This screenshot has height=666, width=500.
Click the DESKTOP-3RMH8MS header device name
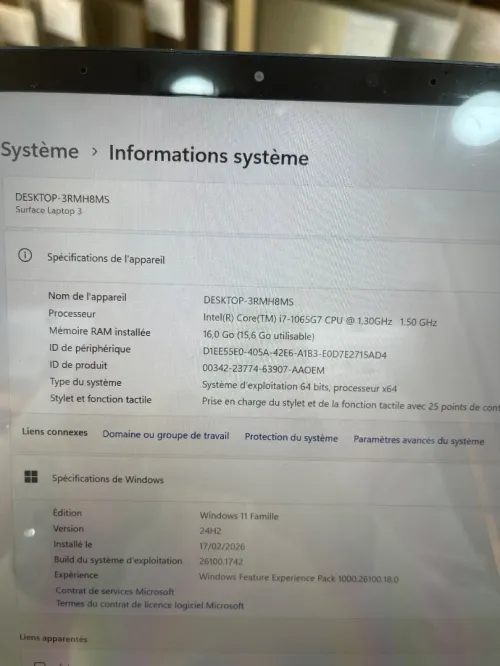(x=62, y=198)
